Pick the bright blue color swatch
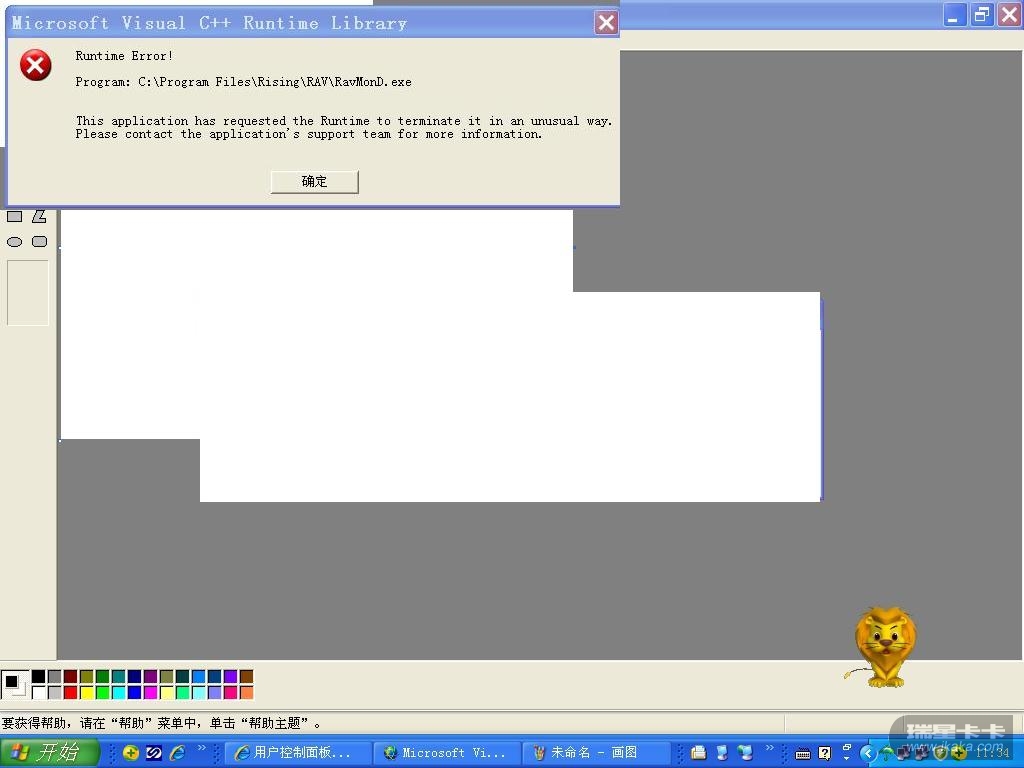This screenshot has height=768, width=1024. (134, 692)
